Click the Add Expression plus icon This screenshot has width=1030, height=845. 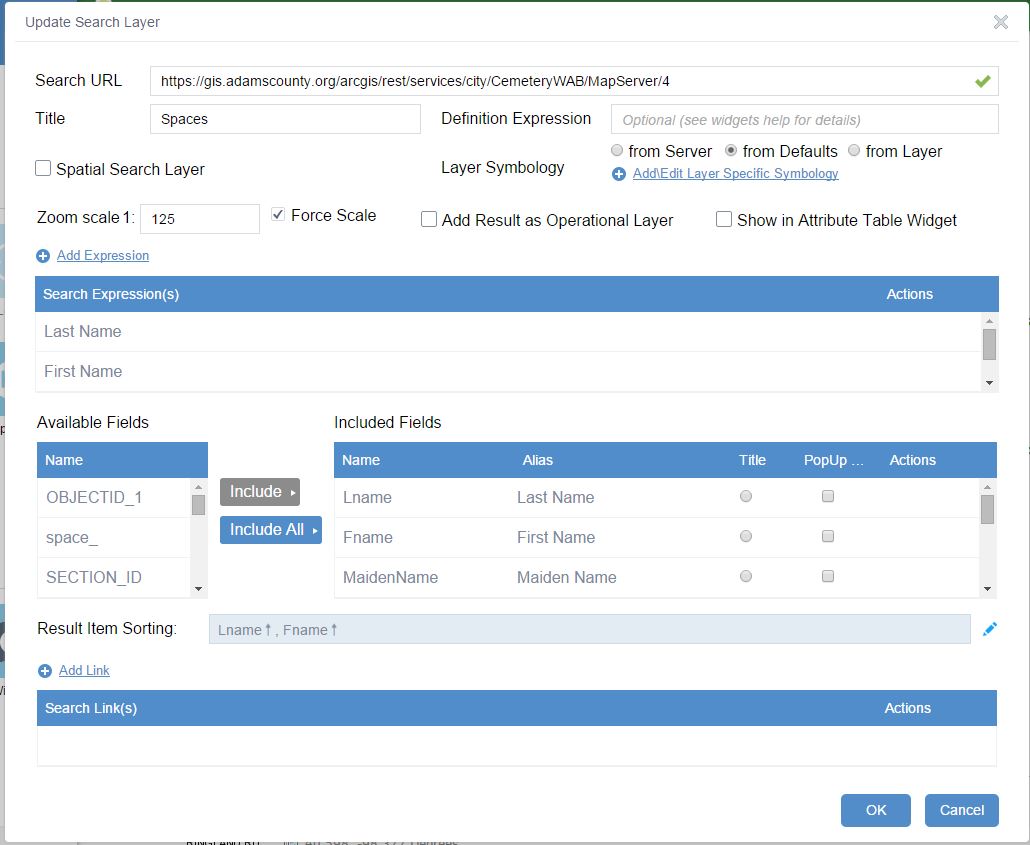coord(43,256)
